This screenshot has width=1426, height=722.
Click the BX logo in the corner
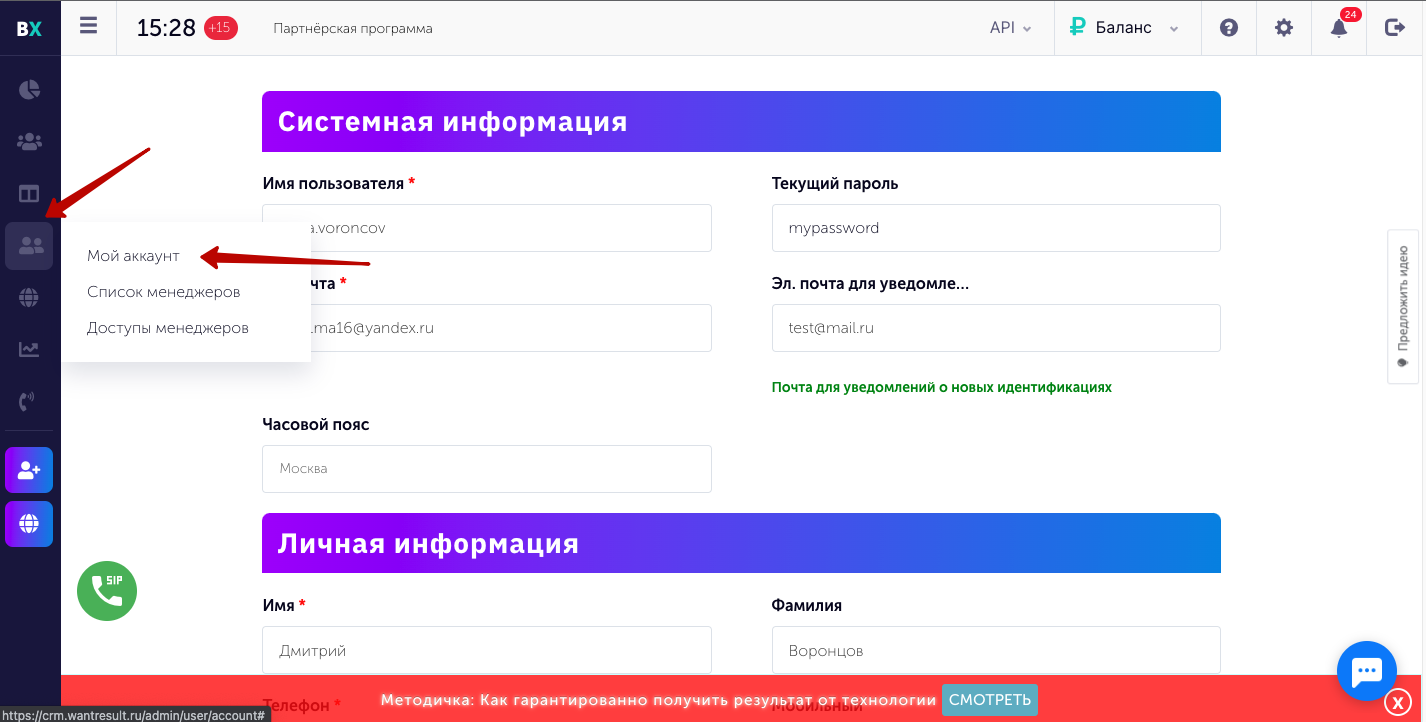click(x=29, y=28)
